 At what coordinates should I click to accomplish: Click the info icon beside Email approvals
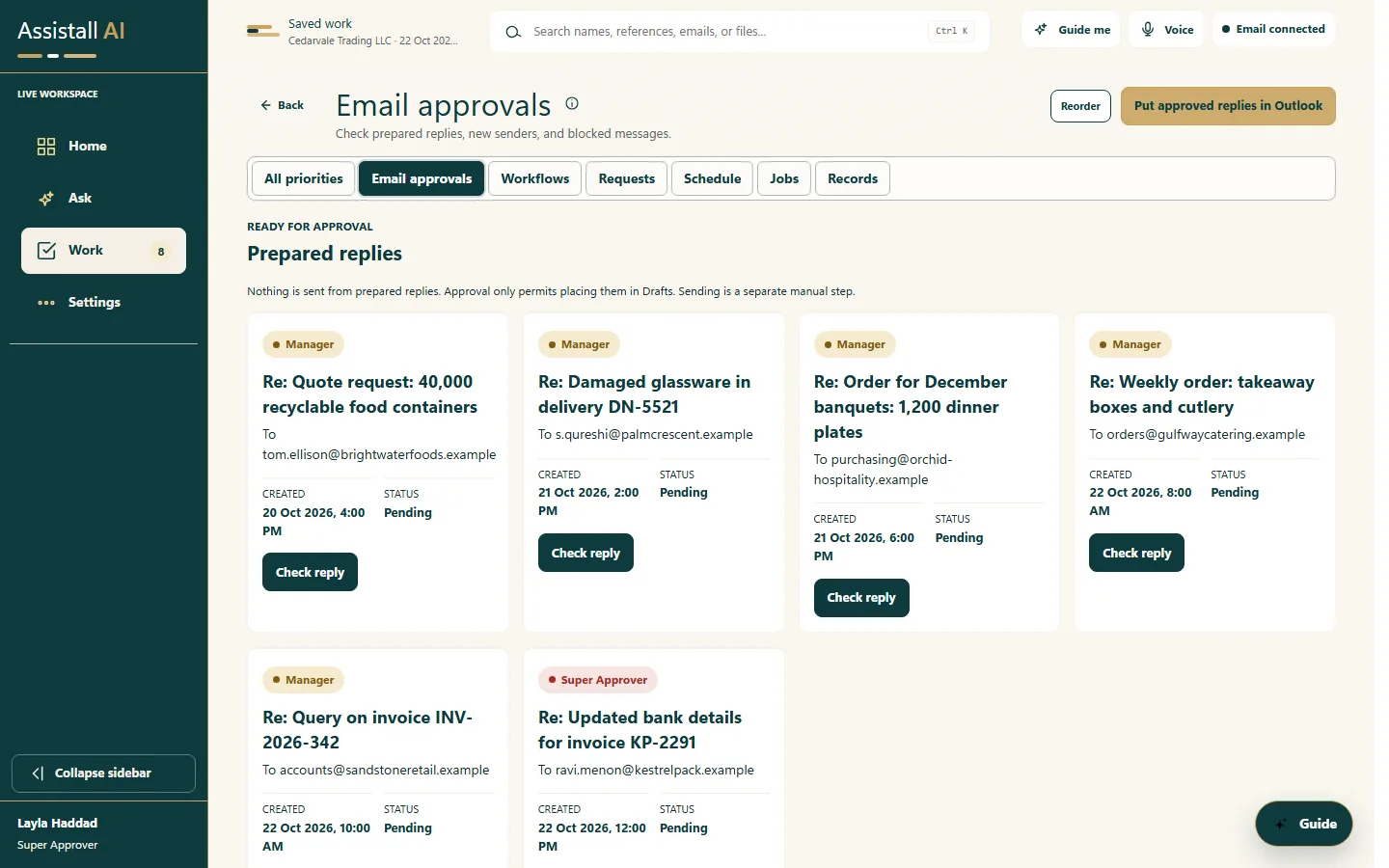(572, 103)
